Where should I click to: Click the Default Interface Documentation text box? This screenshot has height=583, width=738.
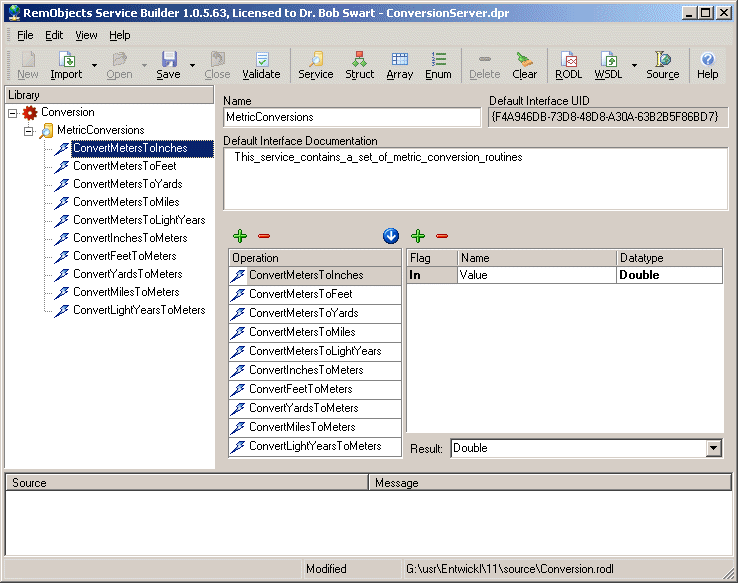click(475, 178)
